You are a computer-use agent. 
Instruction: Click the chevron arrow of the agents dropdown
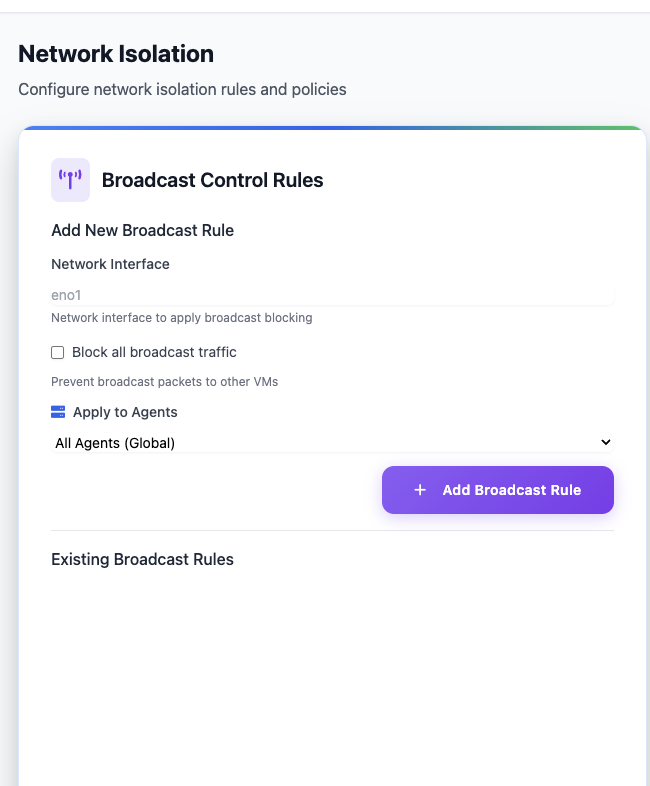click(x=604, y=442)
